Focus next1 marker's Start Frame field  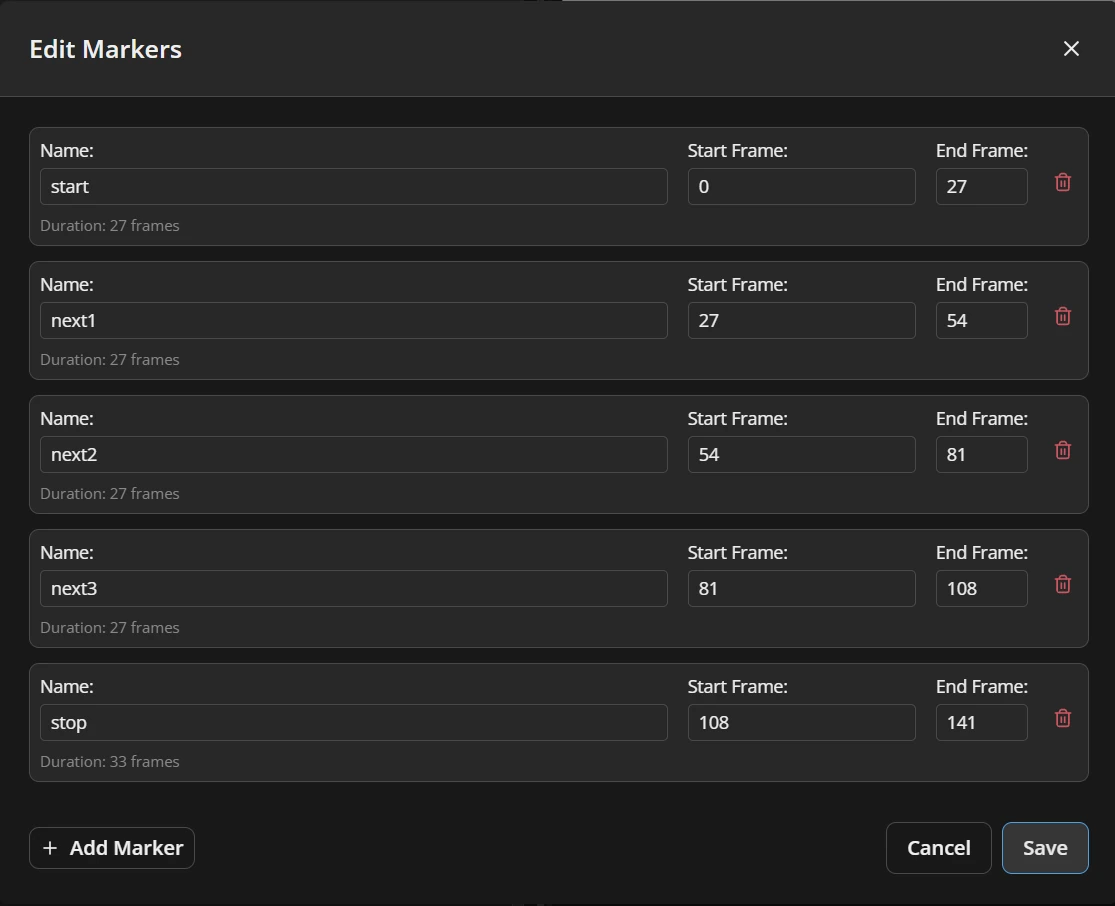[x=801, y=321]
